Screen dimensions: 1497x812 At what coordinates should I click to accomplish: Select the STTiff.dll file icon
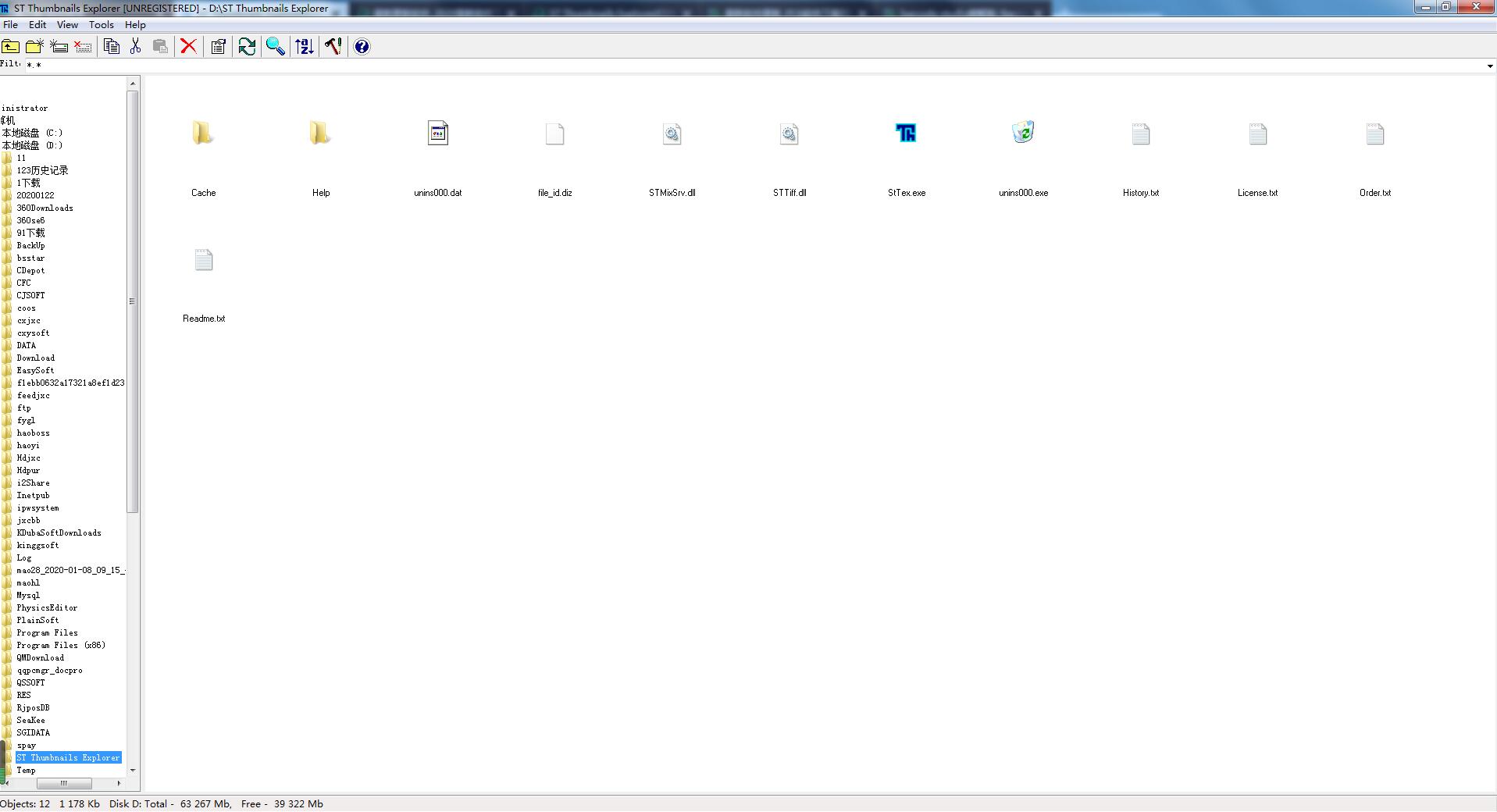point(789,134)
